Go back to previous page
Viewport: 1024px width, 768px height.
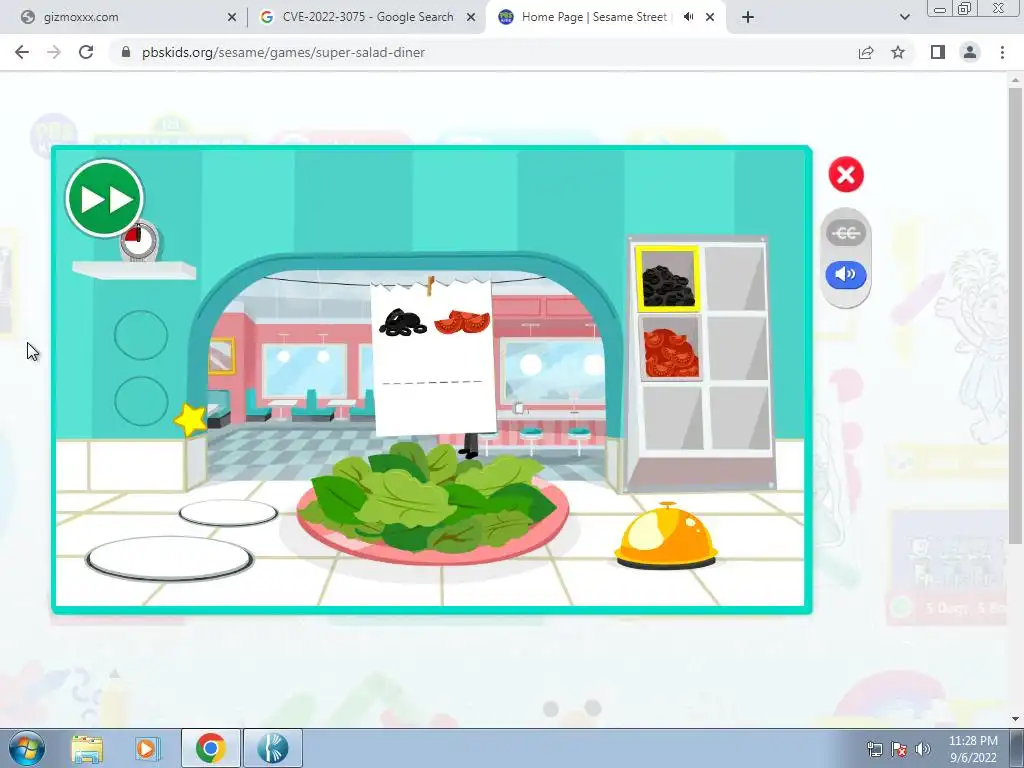click(22, 52)
